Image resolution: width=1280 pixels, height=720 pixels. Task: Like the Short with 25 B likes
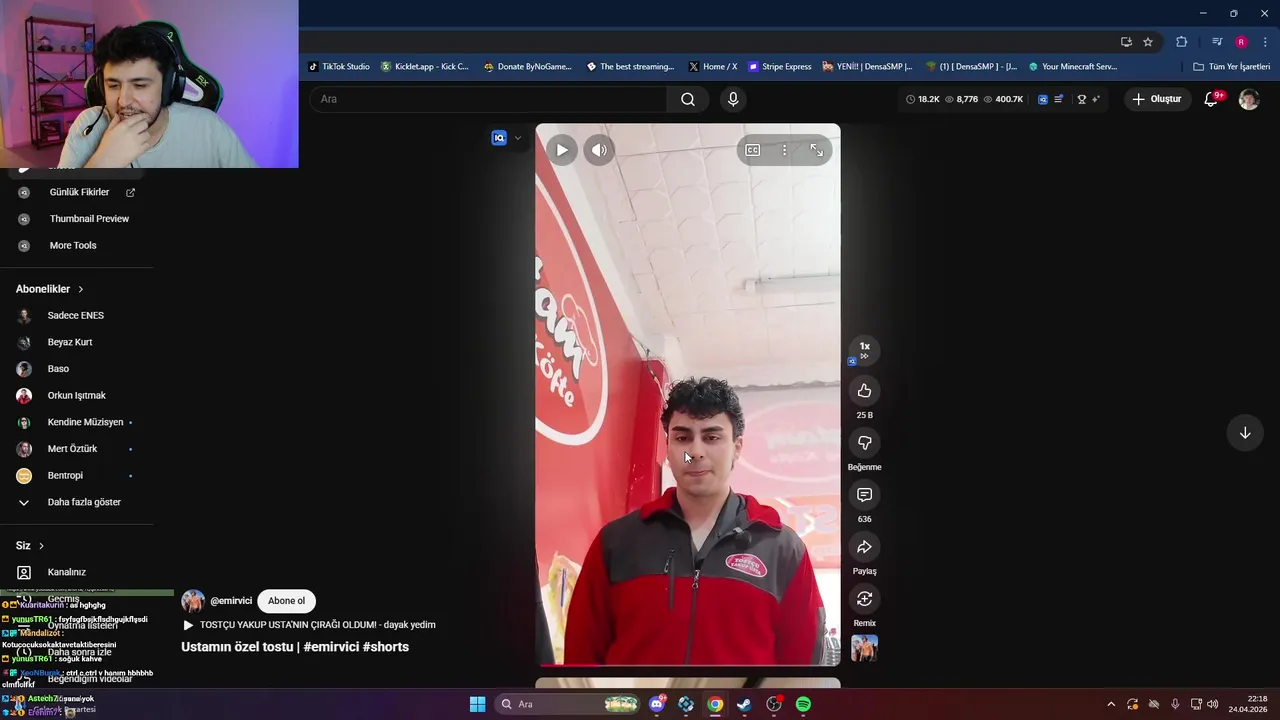865,391
